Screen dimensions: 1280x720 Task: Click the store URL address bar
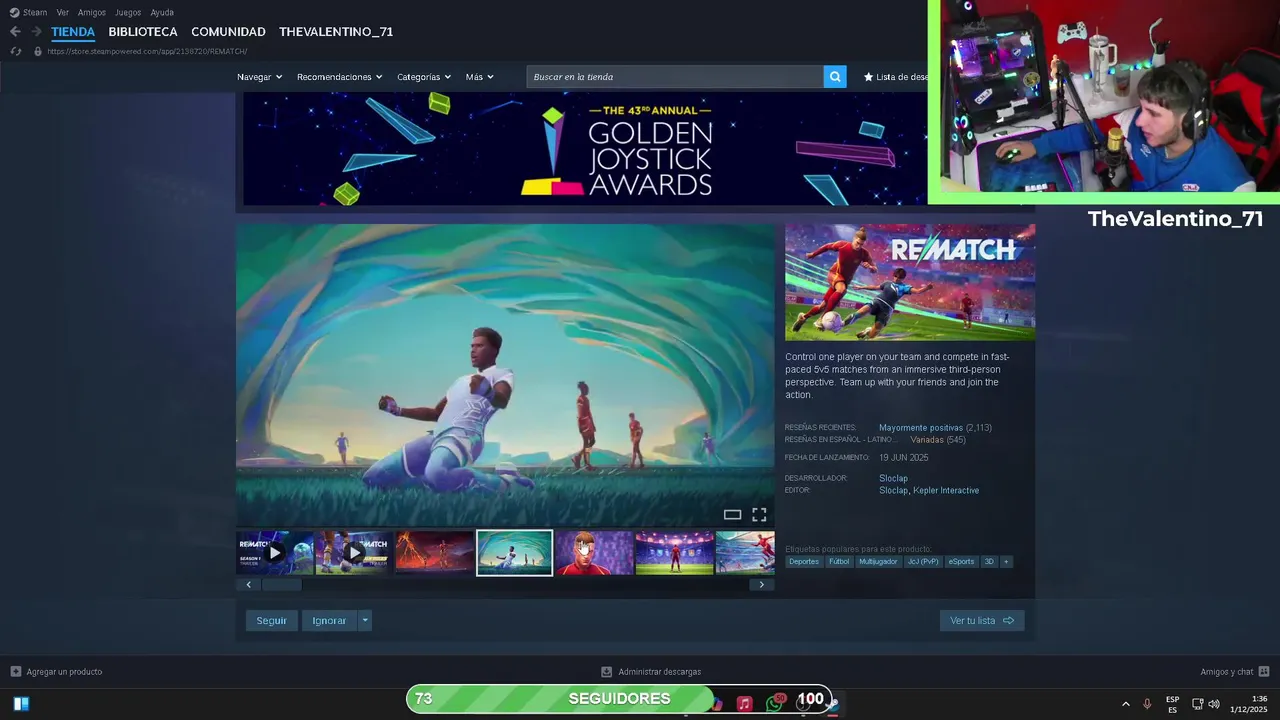click(x=147, y=51)
